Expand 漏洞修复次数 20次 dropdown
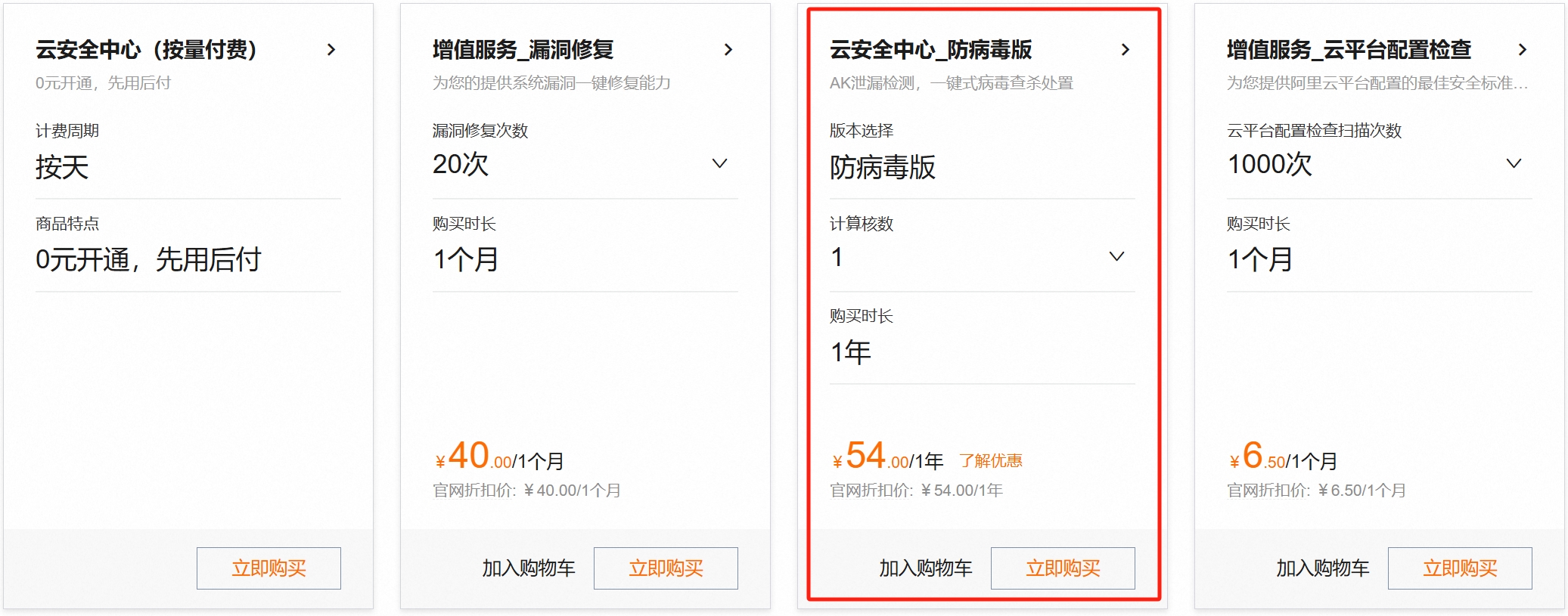 point(719,163)
